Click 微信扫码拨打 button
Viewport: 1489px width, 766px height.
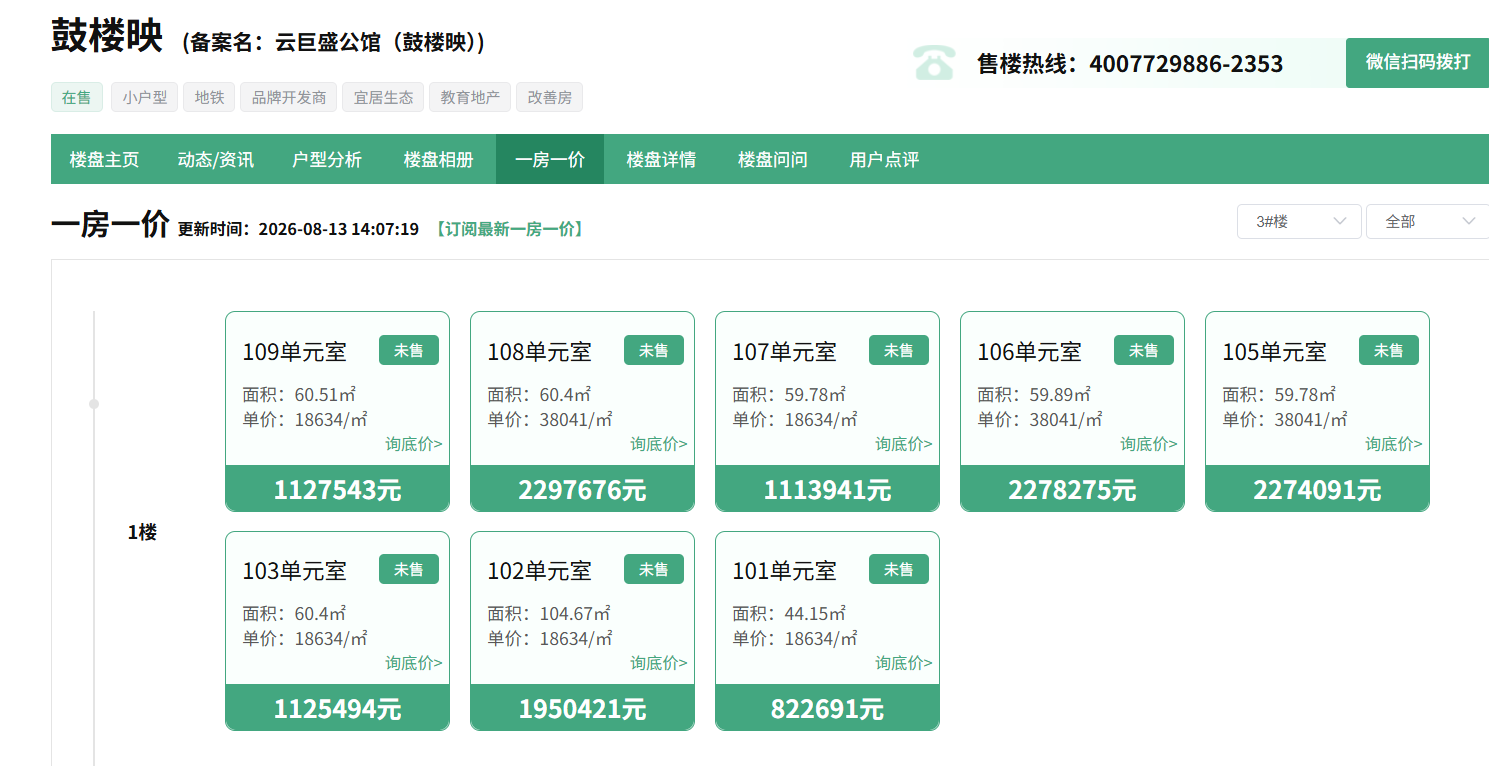point(1417,63)
